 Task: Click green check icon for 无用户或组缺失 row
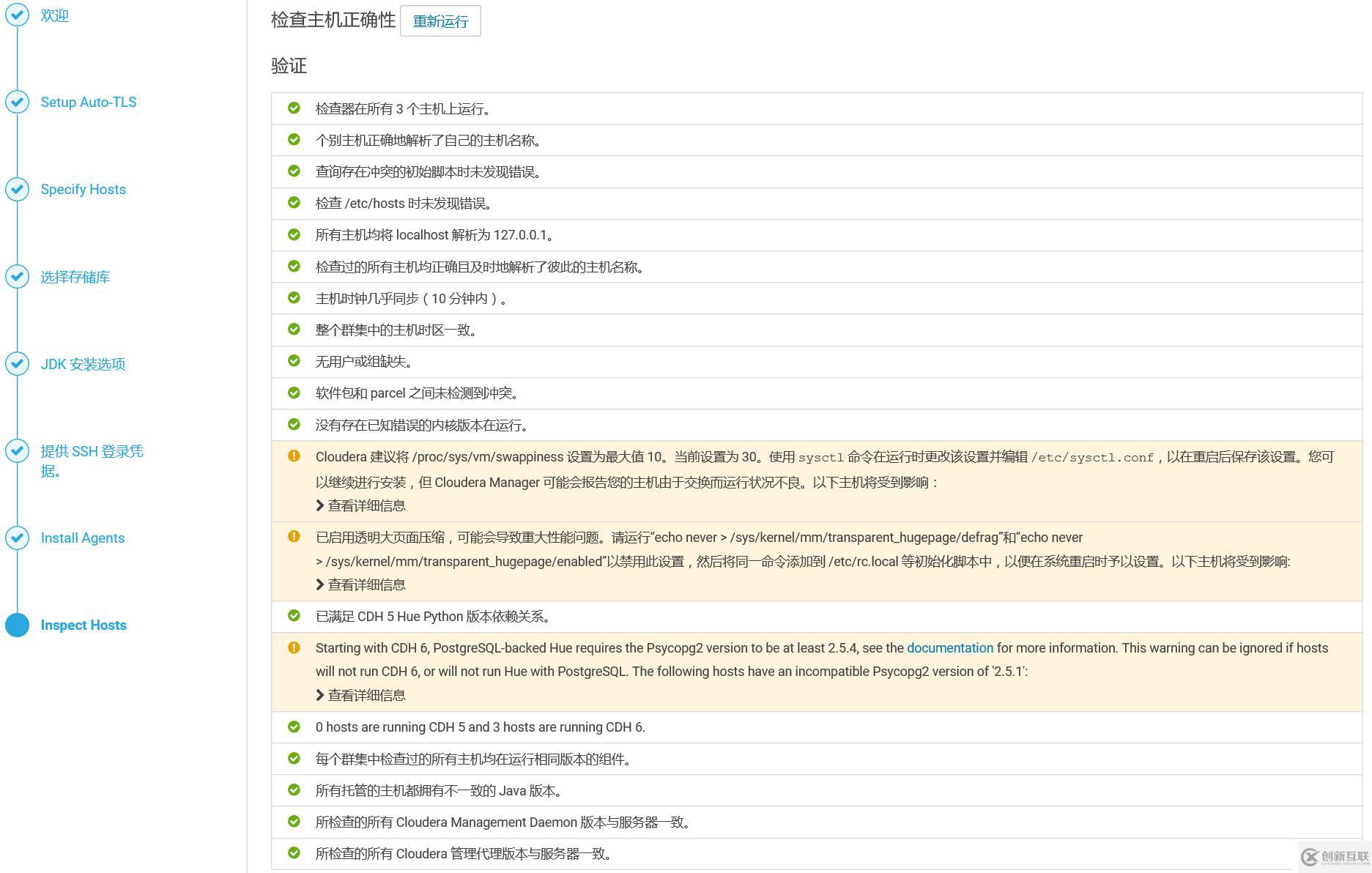(x=294, y=360)
